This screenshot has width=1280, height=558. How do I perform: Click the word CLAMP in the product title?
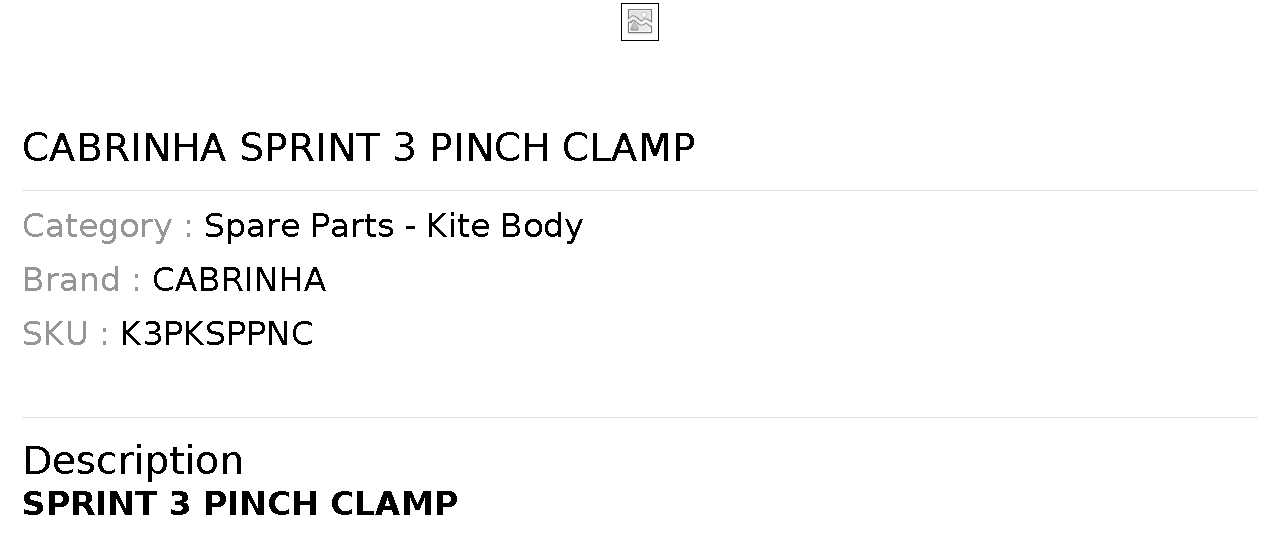[628, 148]
